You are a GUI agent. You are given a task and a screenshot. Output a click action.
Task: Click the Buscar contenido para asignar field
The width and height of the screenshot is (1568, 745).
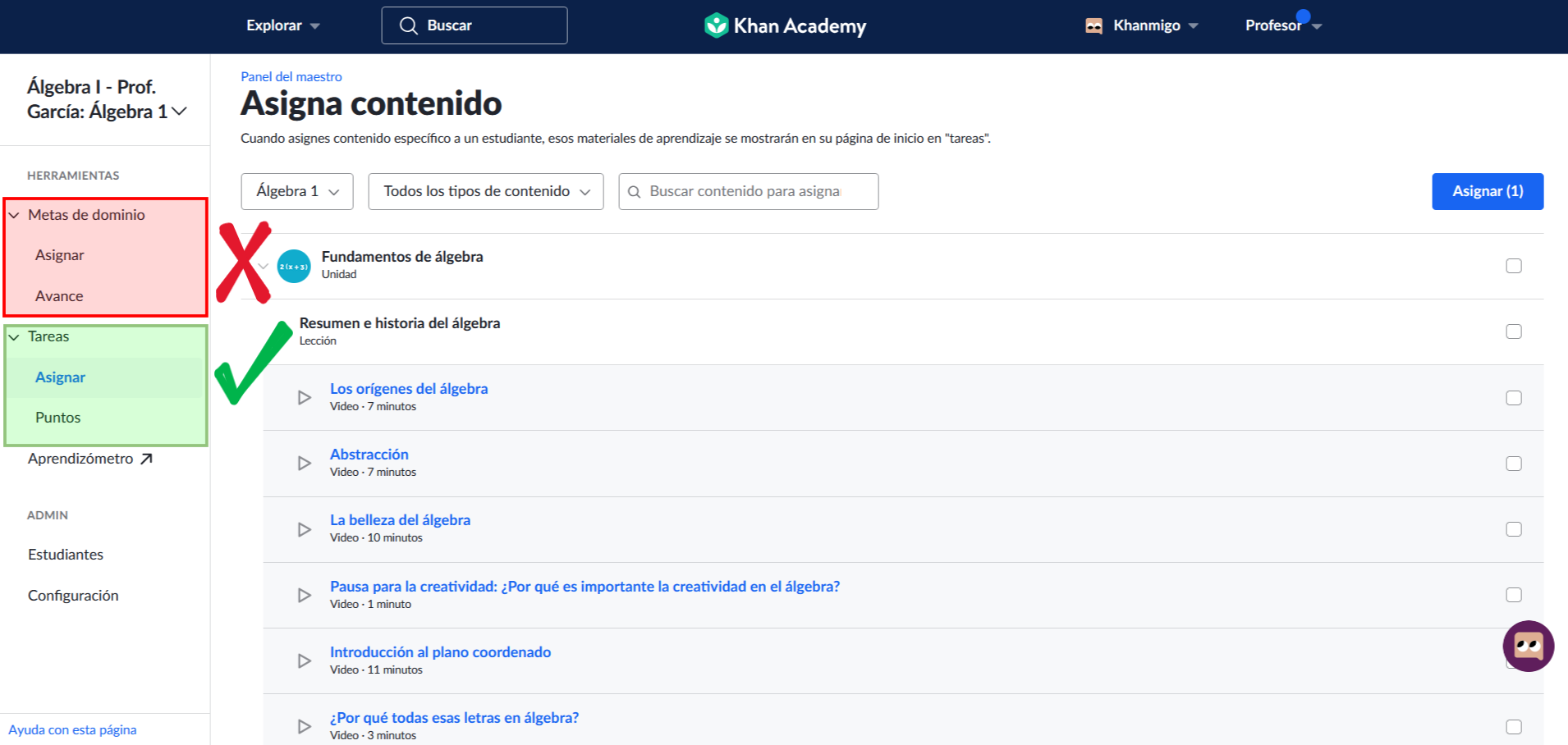point(749,191)
